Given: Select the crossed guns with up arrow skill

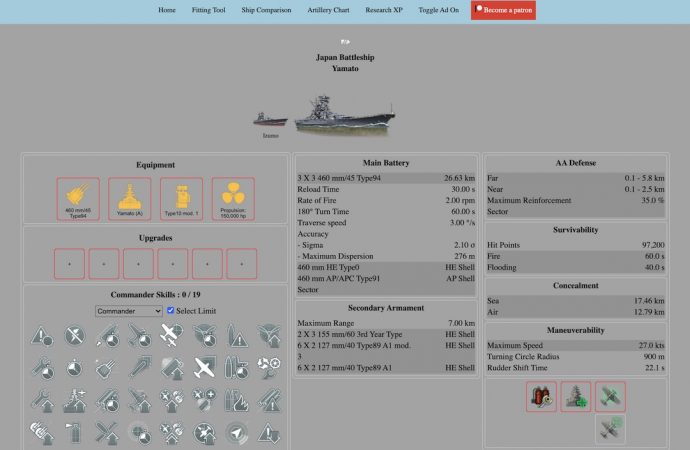Looking at the screenshot, I should click(x=107, y=433).
